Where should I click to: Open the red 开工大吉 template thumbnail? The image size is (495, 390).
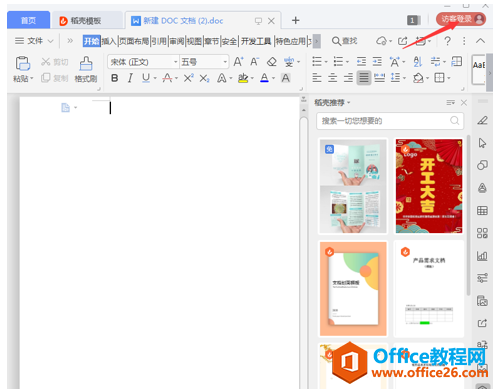pyautogui.click(x=429, y=186)
